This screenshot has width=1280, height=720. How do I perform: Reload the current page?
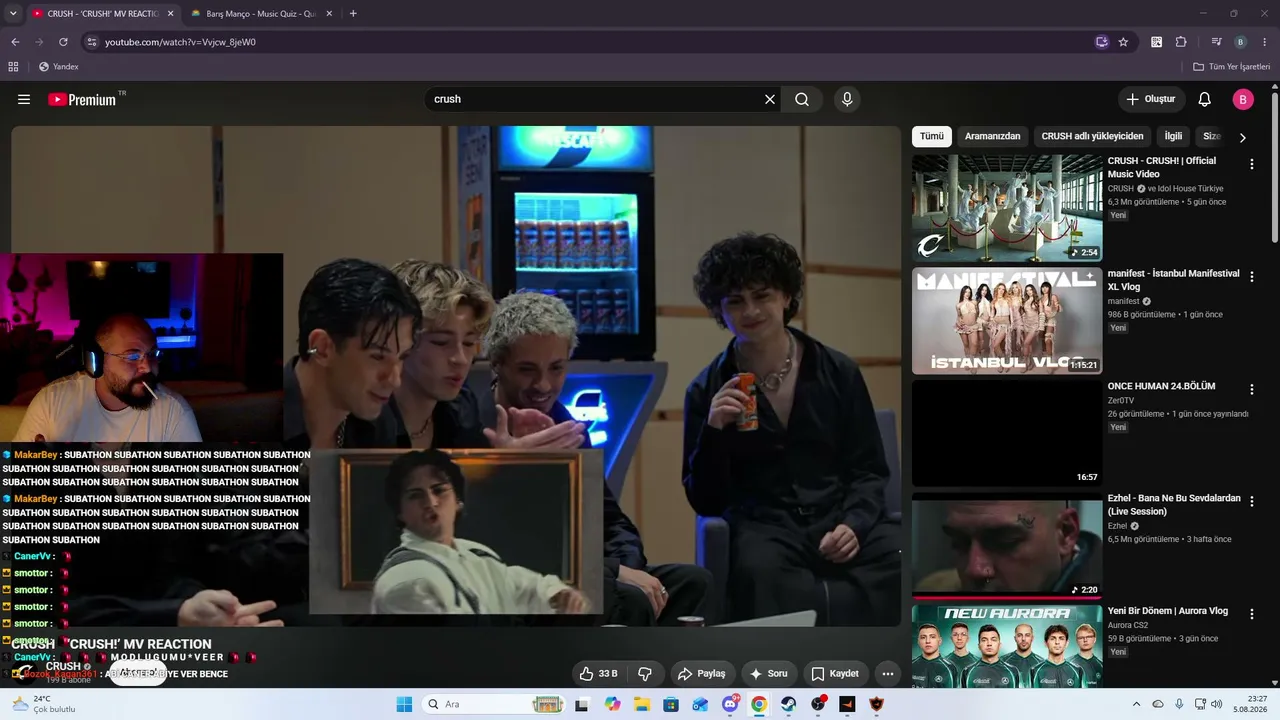pos(63,42)
